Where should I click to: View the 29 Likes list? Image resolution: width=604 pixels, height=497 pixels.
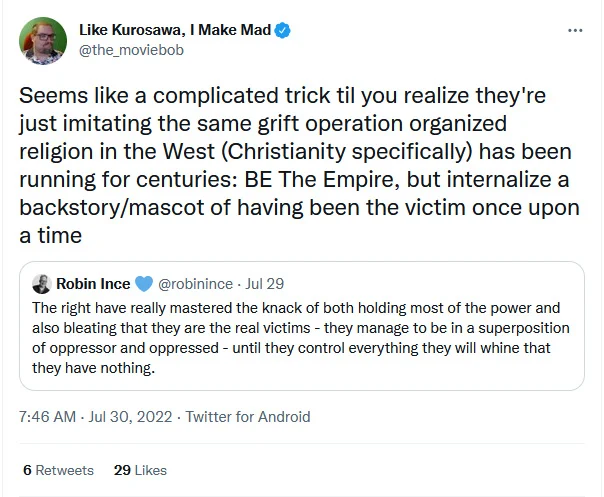point(141,470)
